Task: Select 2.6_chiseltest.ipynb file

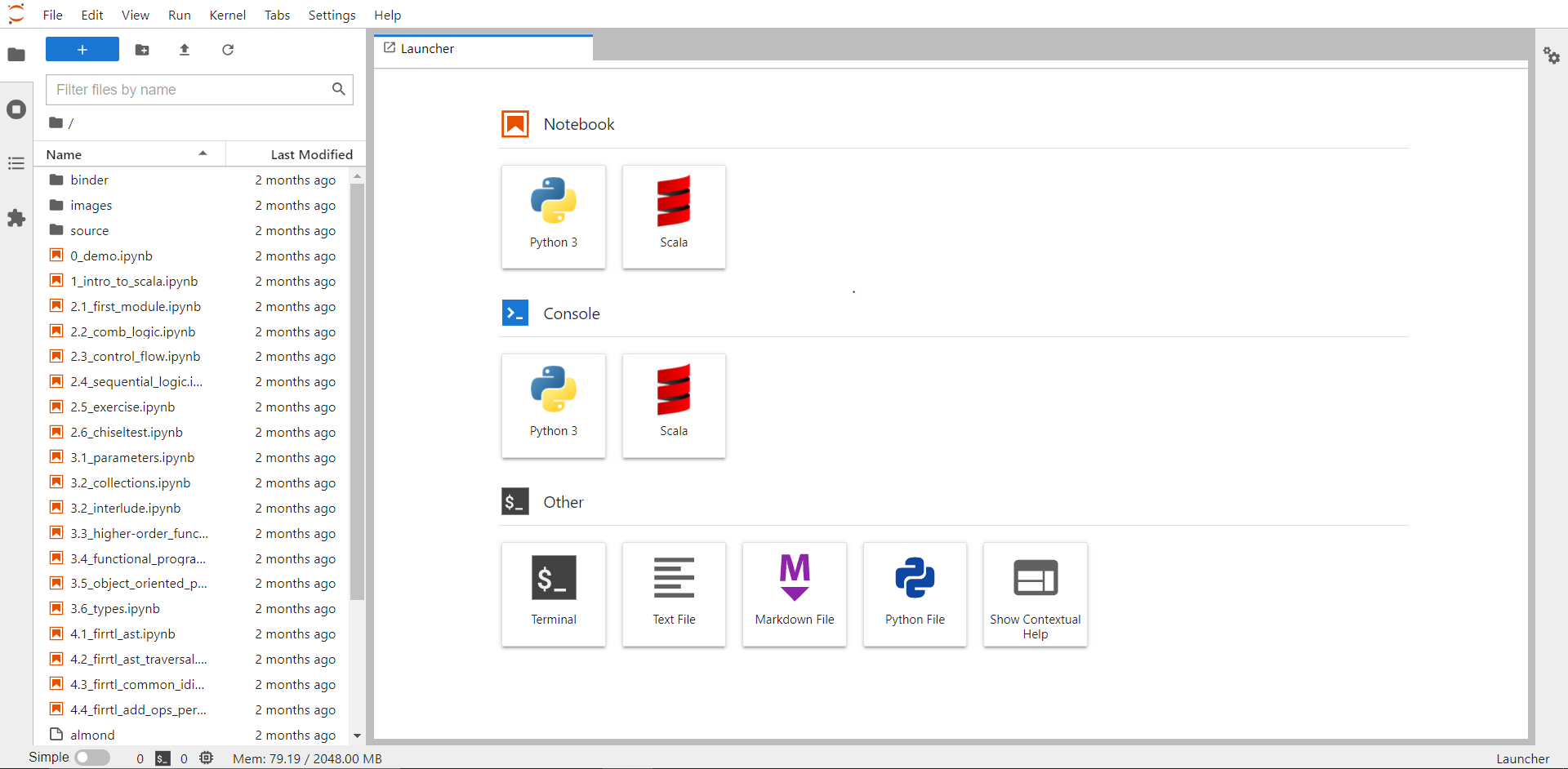Action: pyautogui.click(x=192, y=432)
